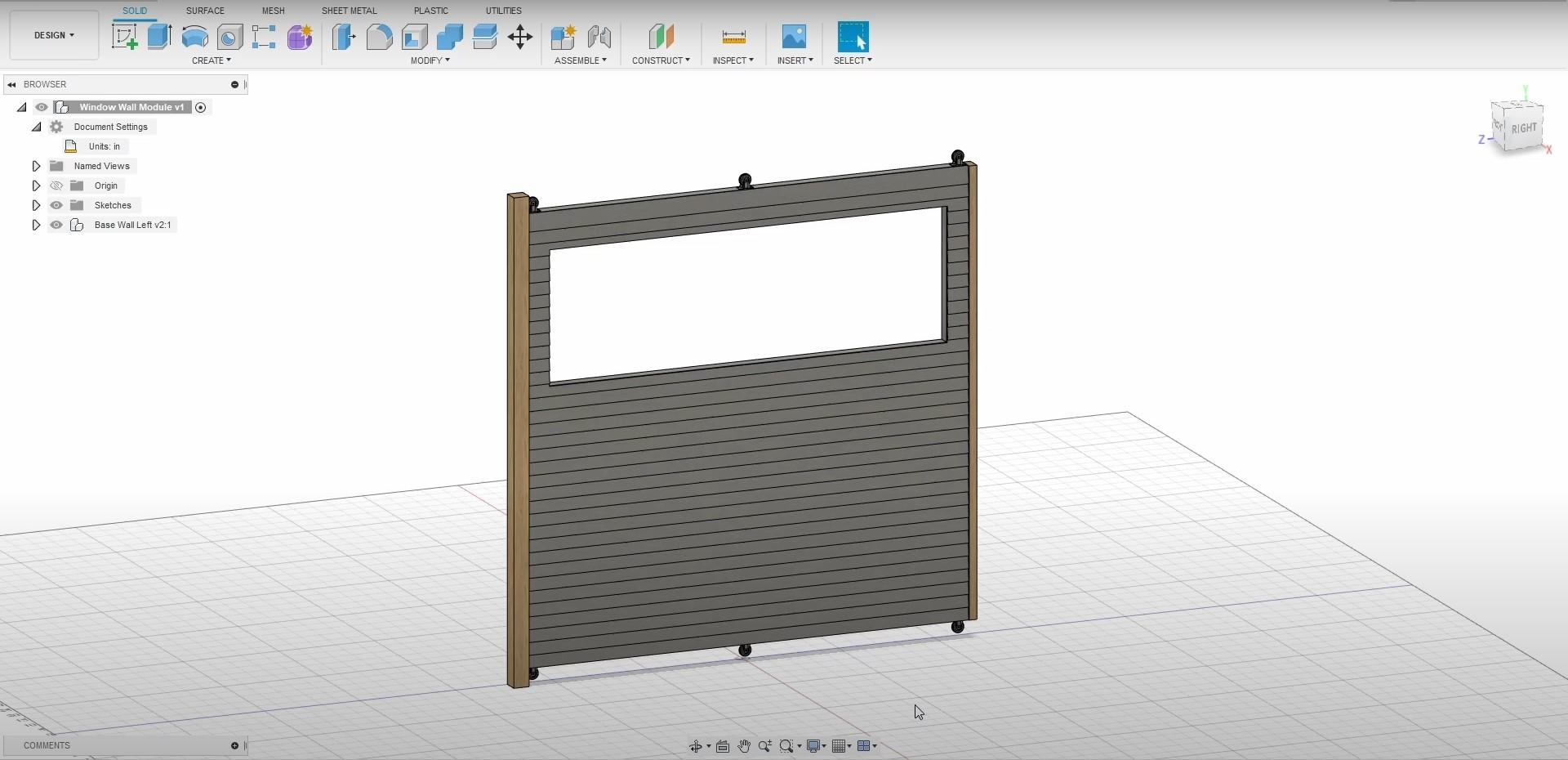Open the DESIGN workspace dropdown
Image resolution: width=1568 pixels, height=760 pixels.
coord(54,35)
